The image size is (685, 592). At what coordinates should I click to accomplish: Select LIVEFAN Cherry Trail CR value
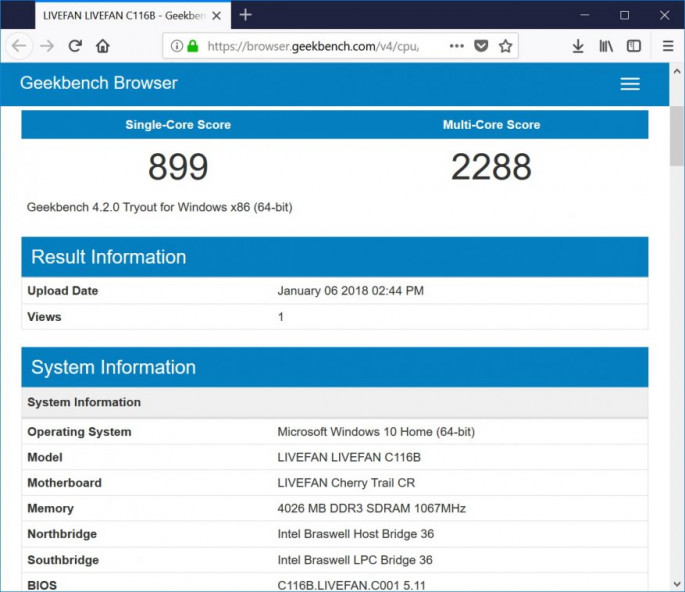click(346, 483)
